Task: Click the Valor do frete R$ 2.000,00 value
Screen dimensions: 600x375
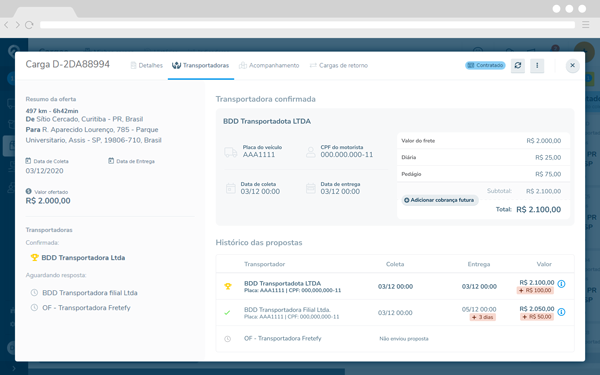Action: click(543, 141)
